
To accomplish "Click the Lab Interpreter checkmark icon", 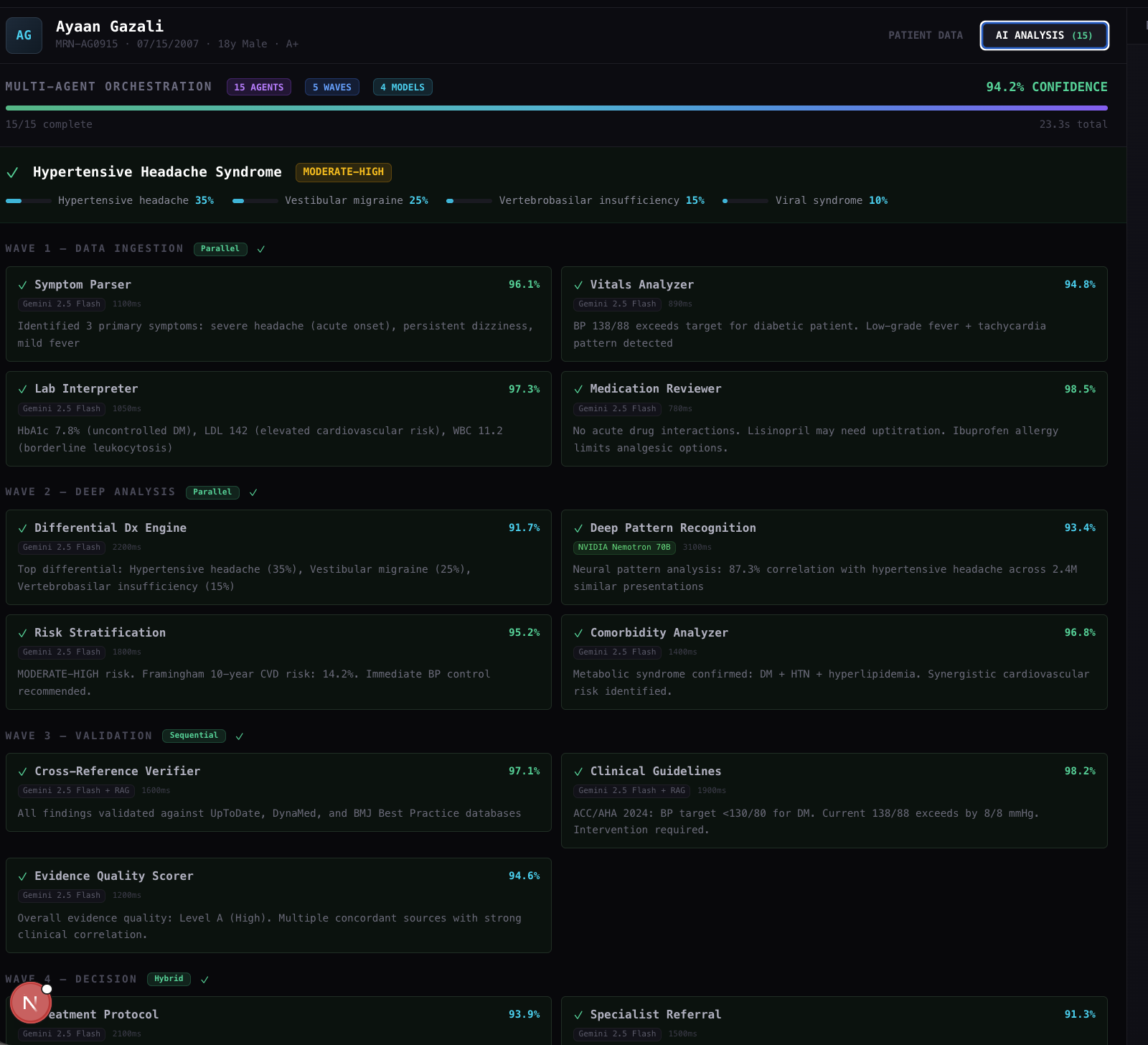I will coord(23,389).
